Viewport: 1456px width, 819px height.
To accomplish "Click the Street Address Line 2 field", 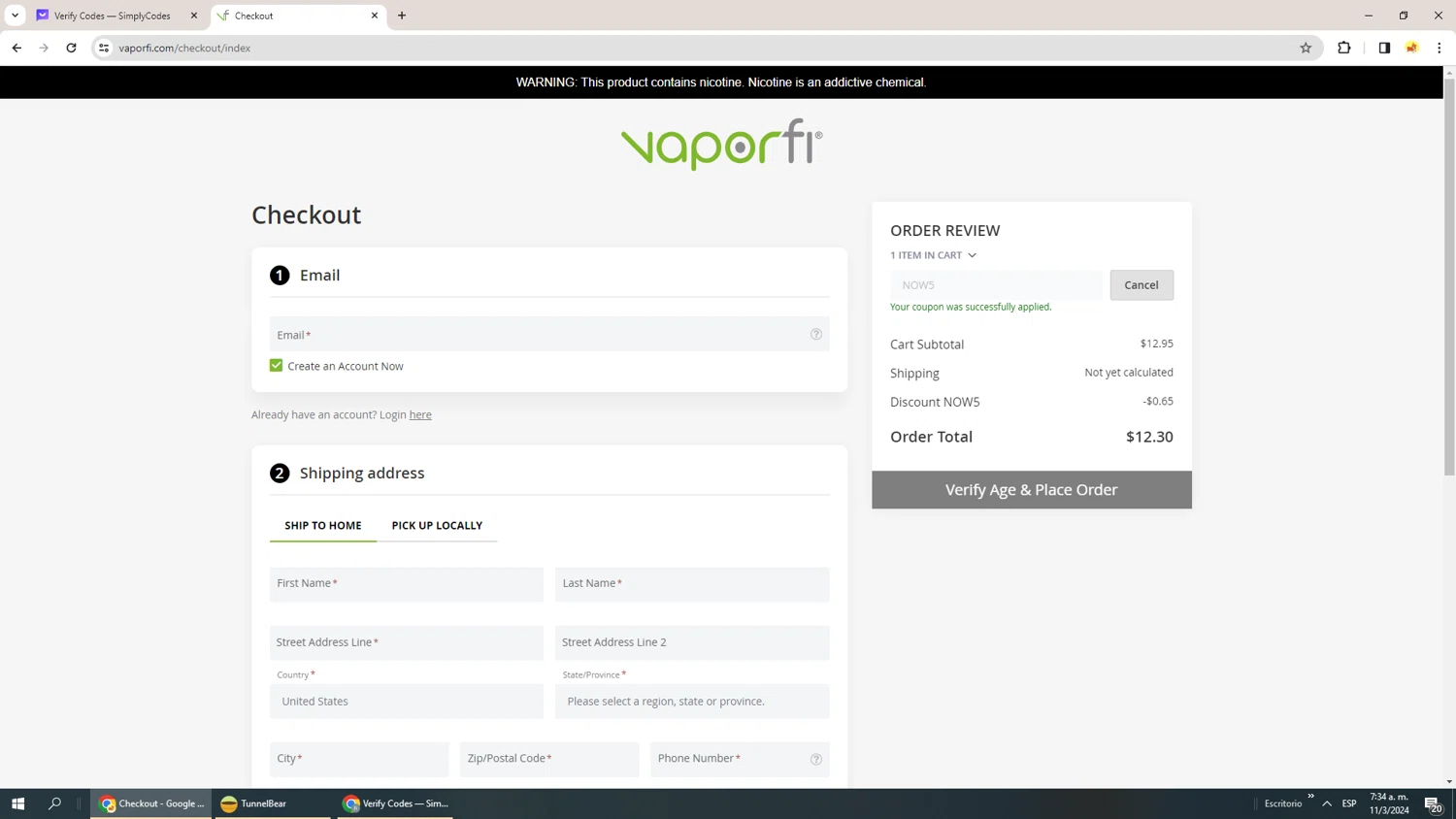I will pos(692,642).
